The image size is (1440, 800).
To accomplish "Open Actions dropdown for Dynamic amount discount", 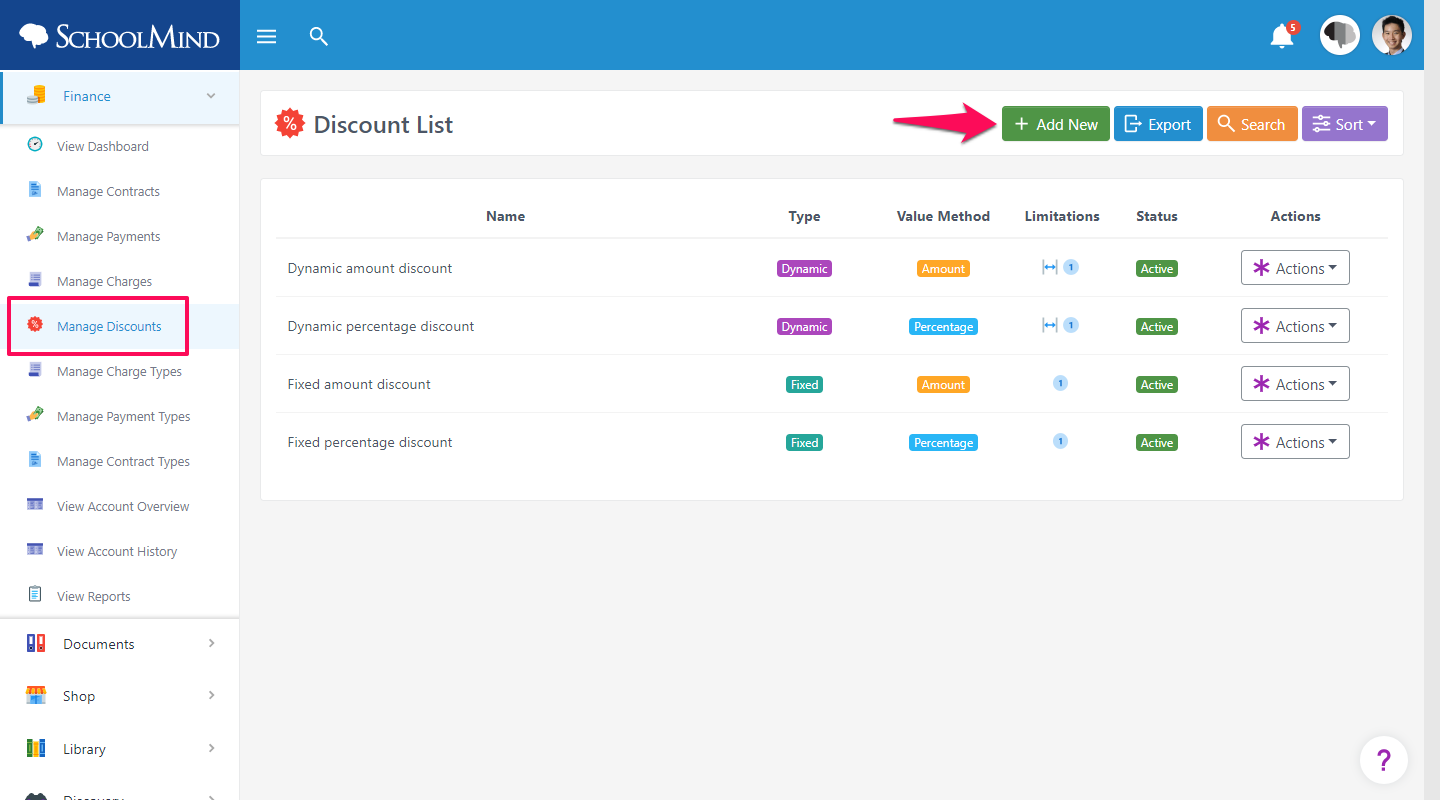I will point(1295,268).
